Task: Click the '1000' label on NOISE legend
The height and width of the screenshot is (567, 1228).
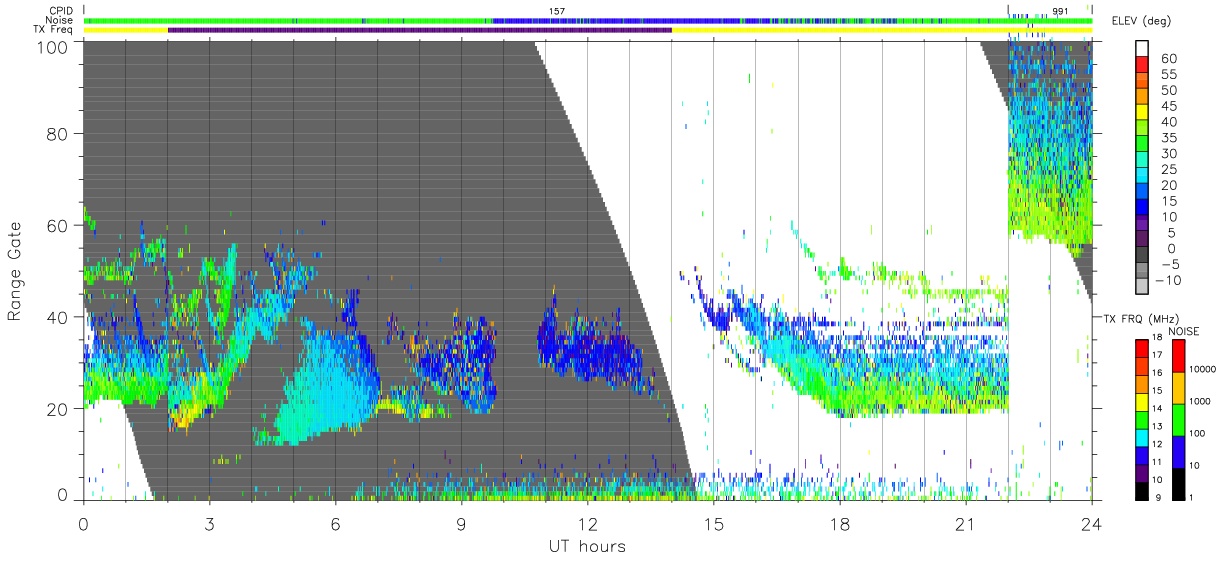Action: click(1200, 401)
